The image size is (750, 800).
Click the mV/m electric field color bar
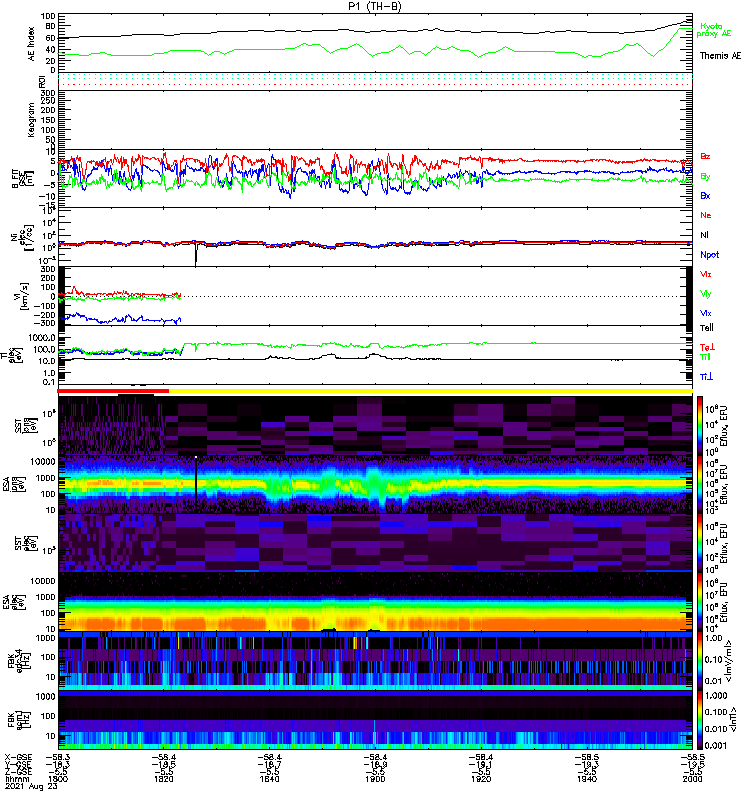coord(700,660)
